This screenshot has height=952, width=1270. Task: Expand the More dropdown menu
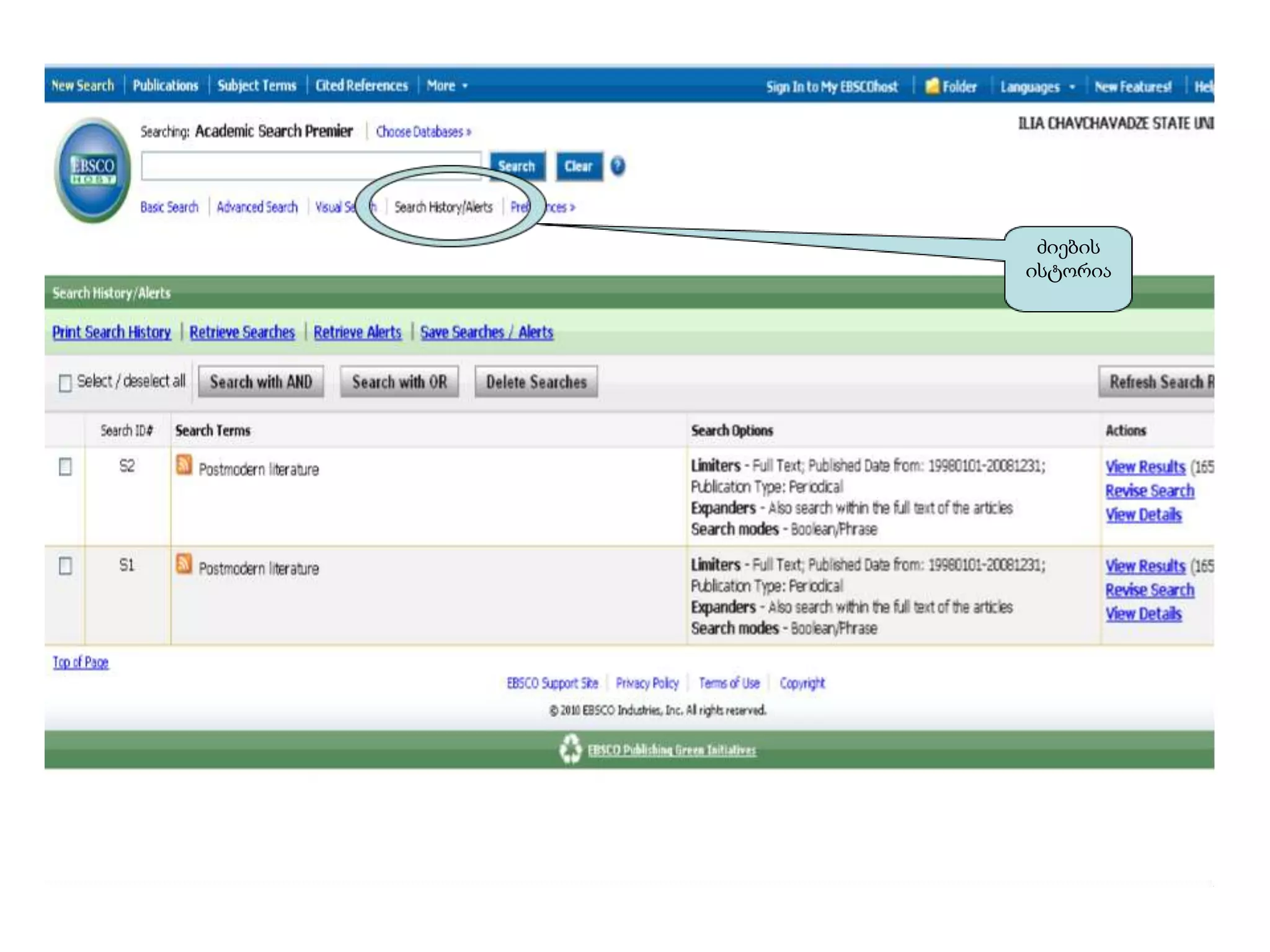tap(446, 86)
